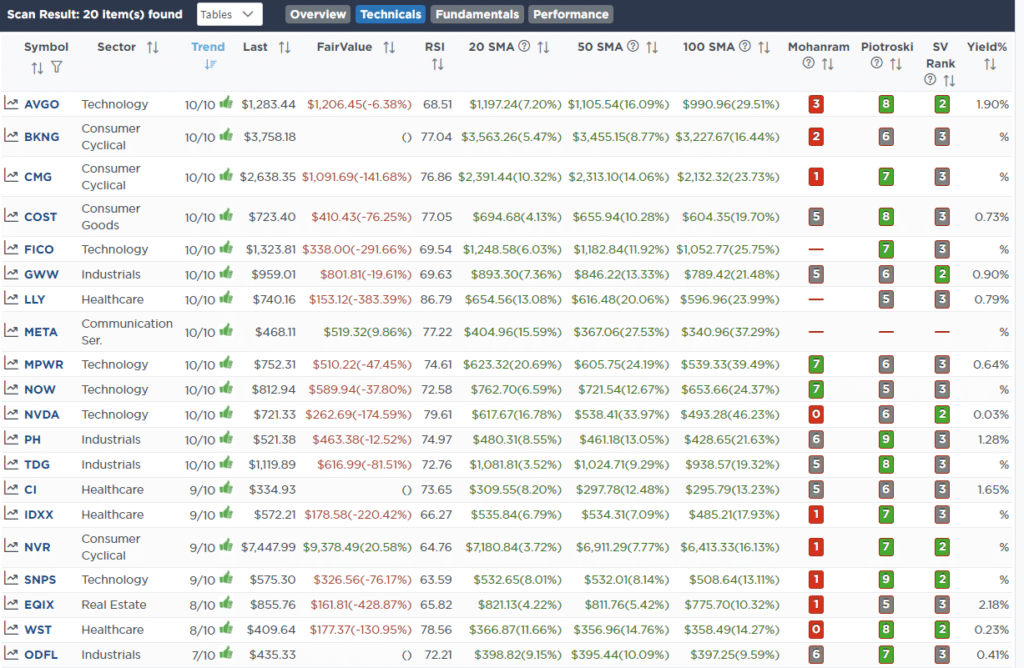Sort the 20 SMA column
The image size is (1024, 668).
click(543, 48)
